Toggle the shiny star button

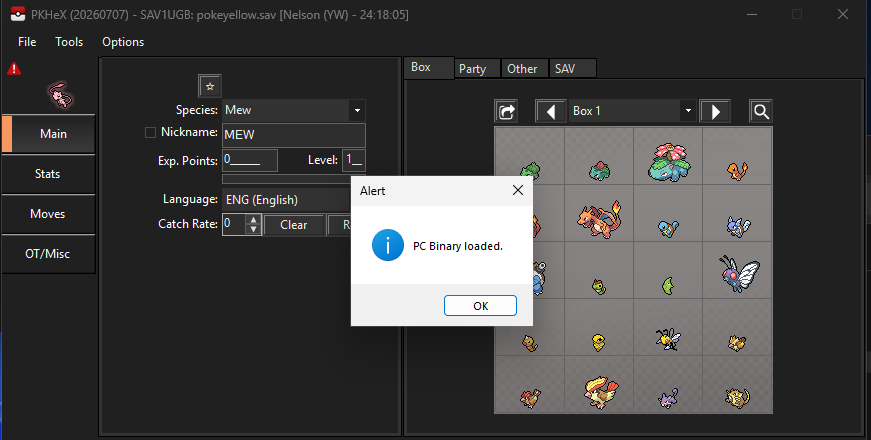(x=210, y=86)
